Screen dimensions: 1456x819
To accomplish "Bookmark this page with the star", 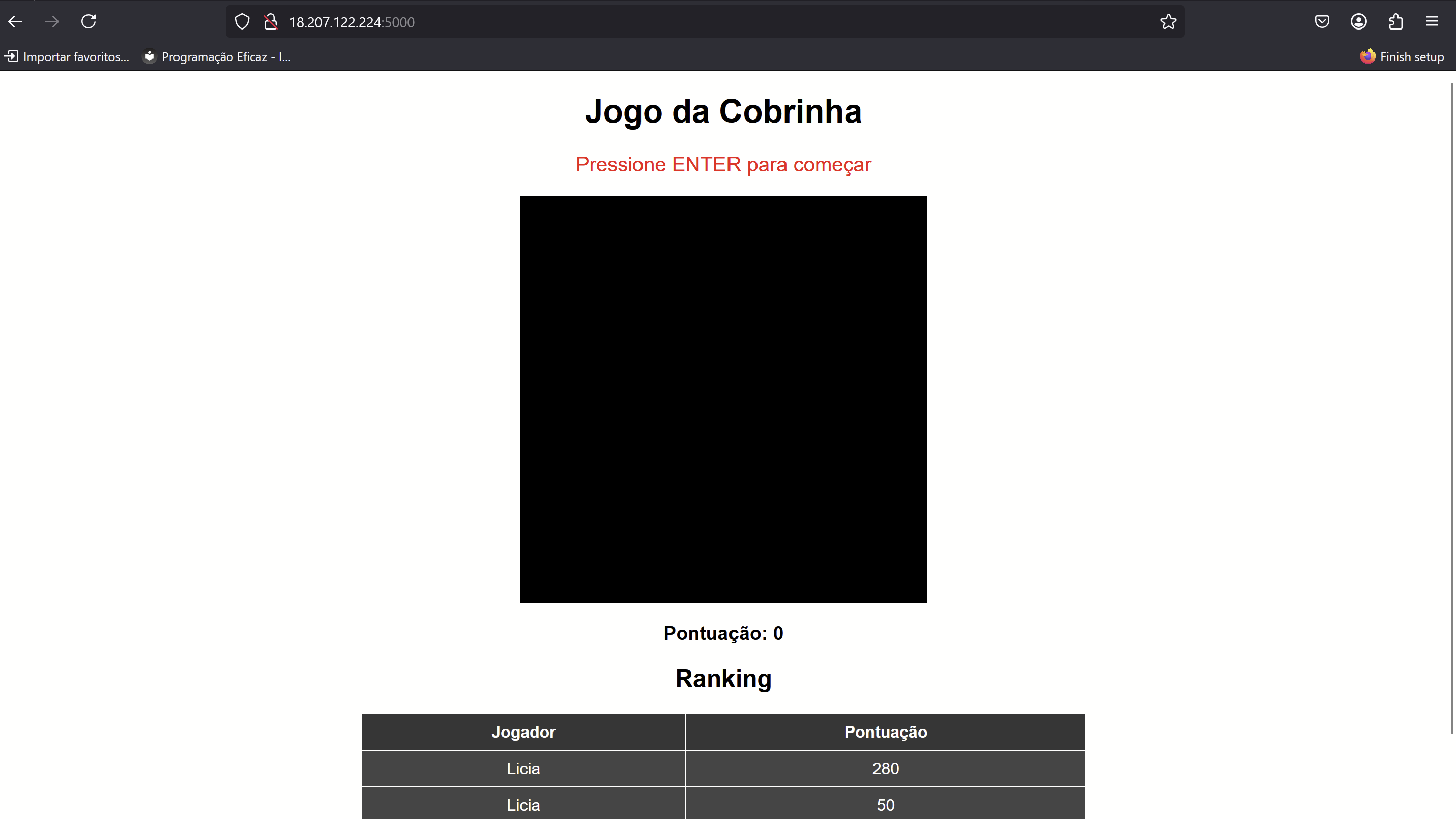I will (x=1168, y=22).
